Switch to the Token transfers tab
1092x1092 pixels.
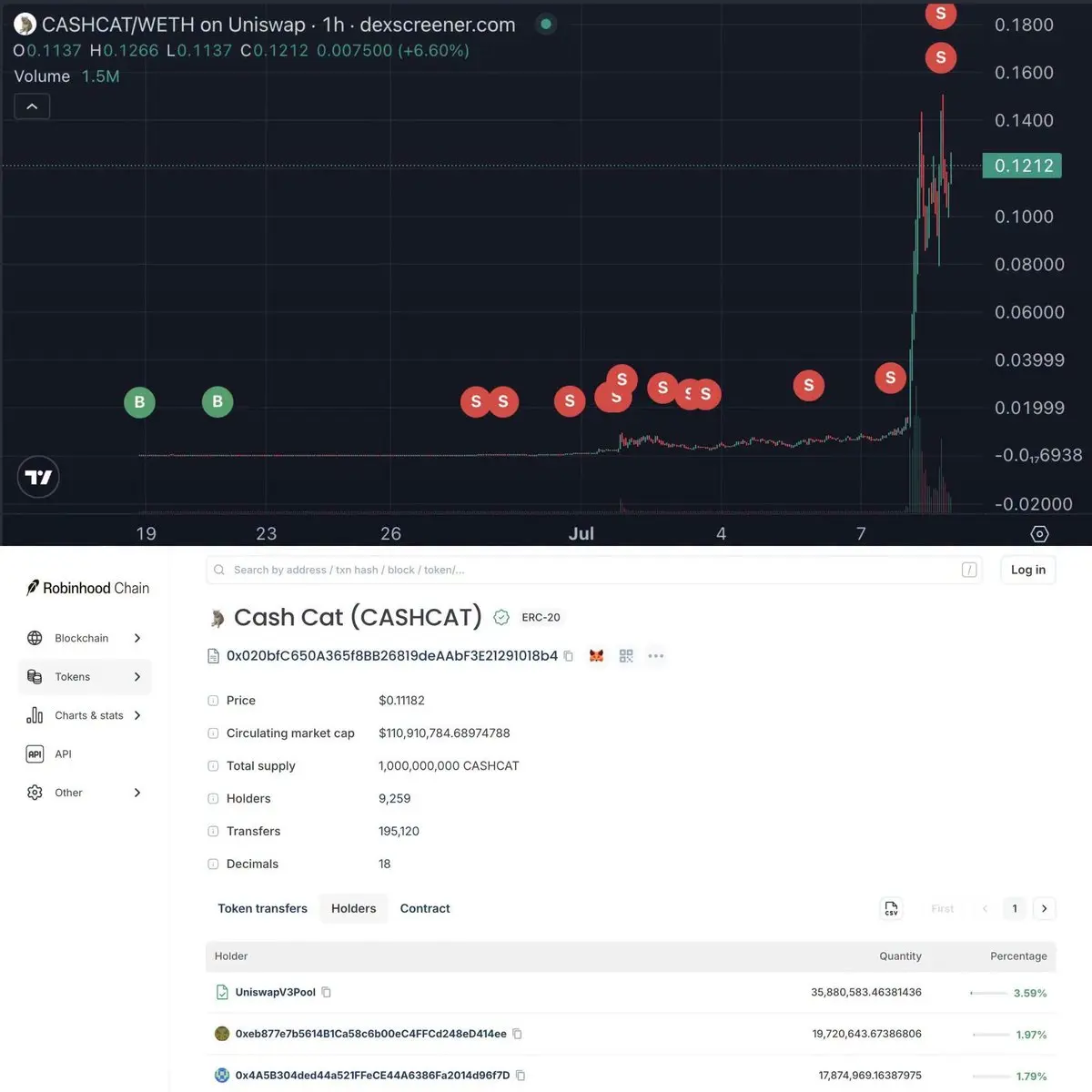262,908
